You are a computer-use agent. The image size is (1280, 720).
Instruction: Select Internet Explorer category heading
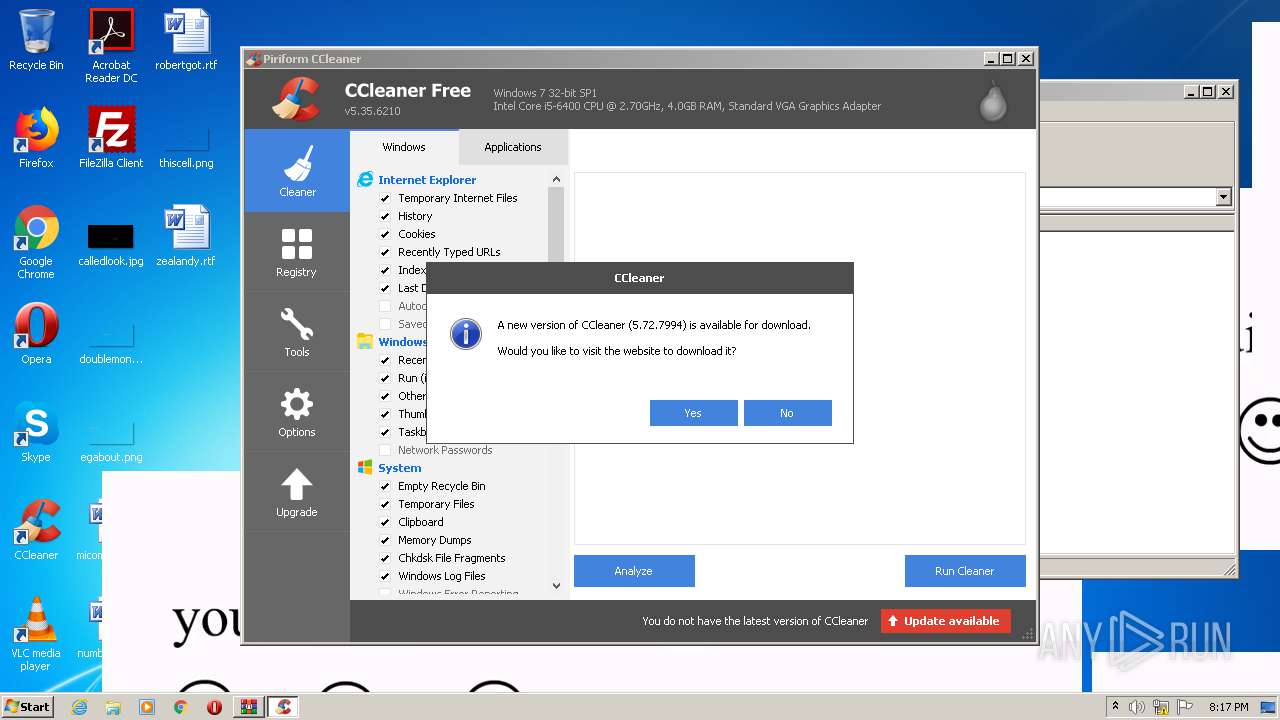[x=427, y=180]
